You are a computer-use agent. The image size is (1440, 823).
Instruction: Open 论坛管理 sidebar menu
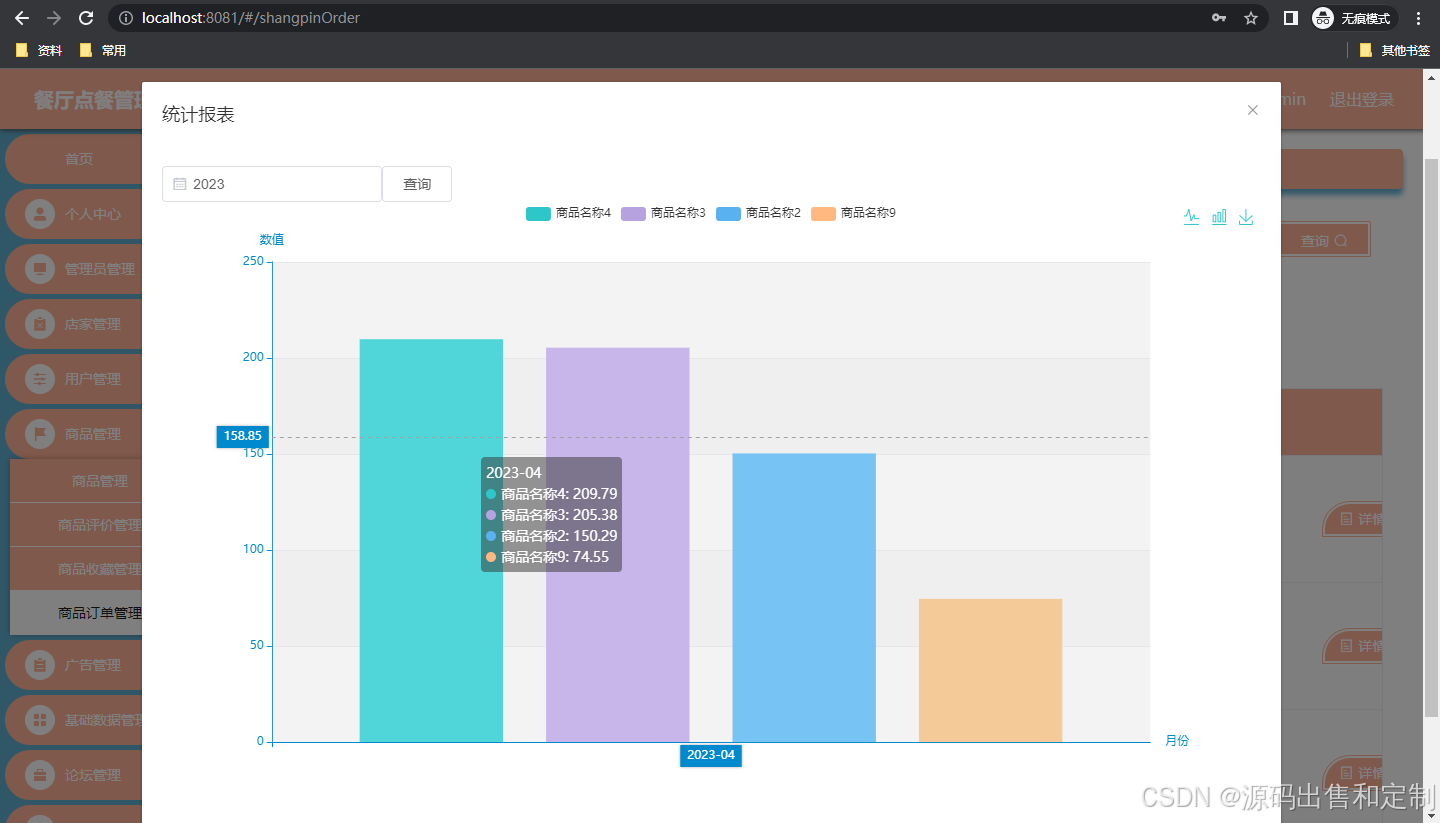click(73, 775)
